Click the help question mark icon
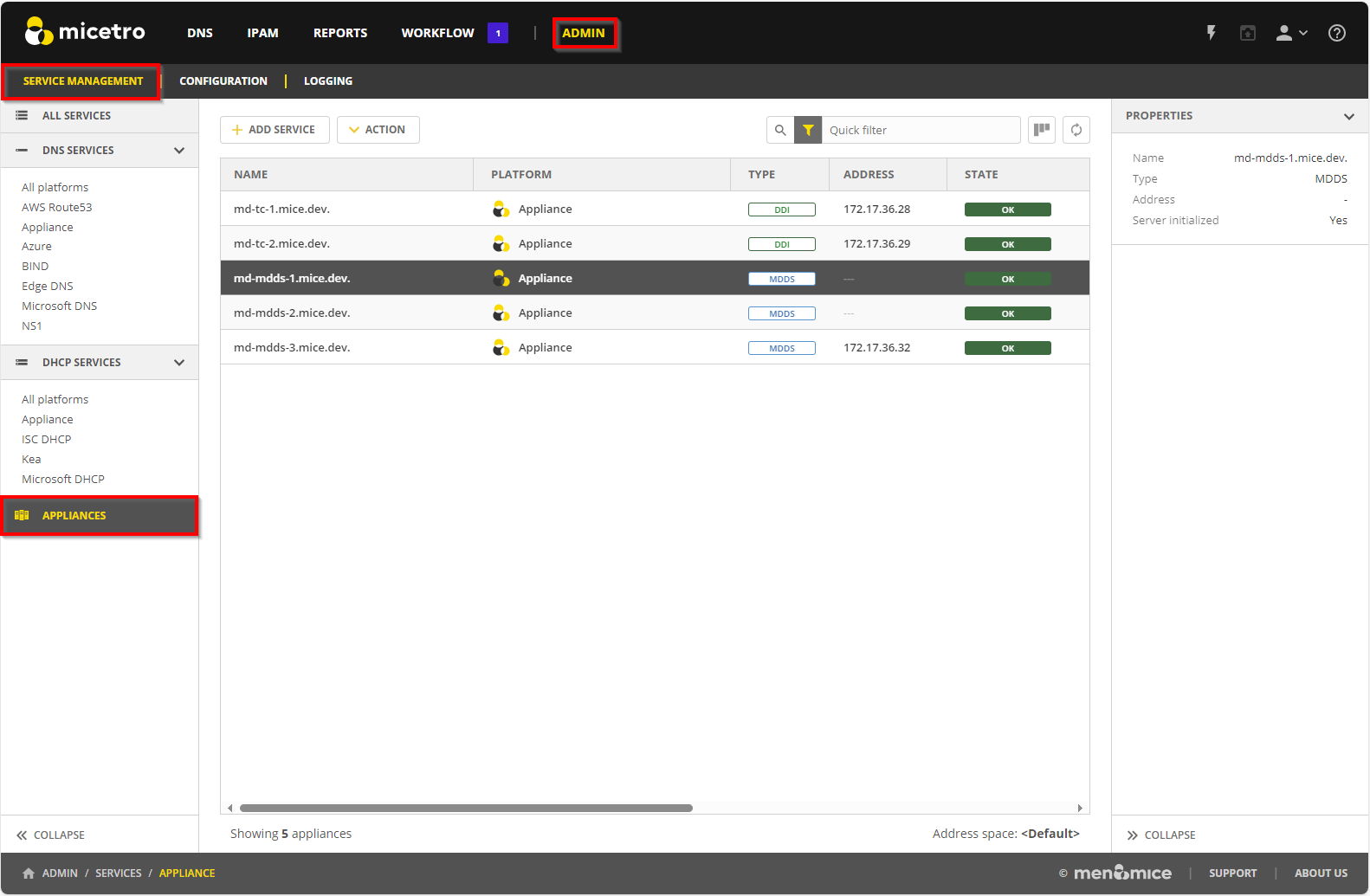This screenshot has width=1370, height=896. pyautogui.click(x=1336, y=33)
